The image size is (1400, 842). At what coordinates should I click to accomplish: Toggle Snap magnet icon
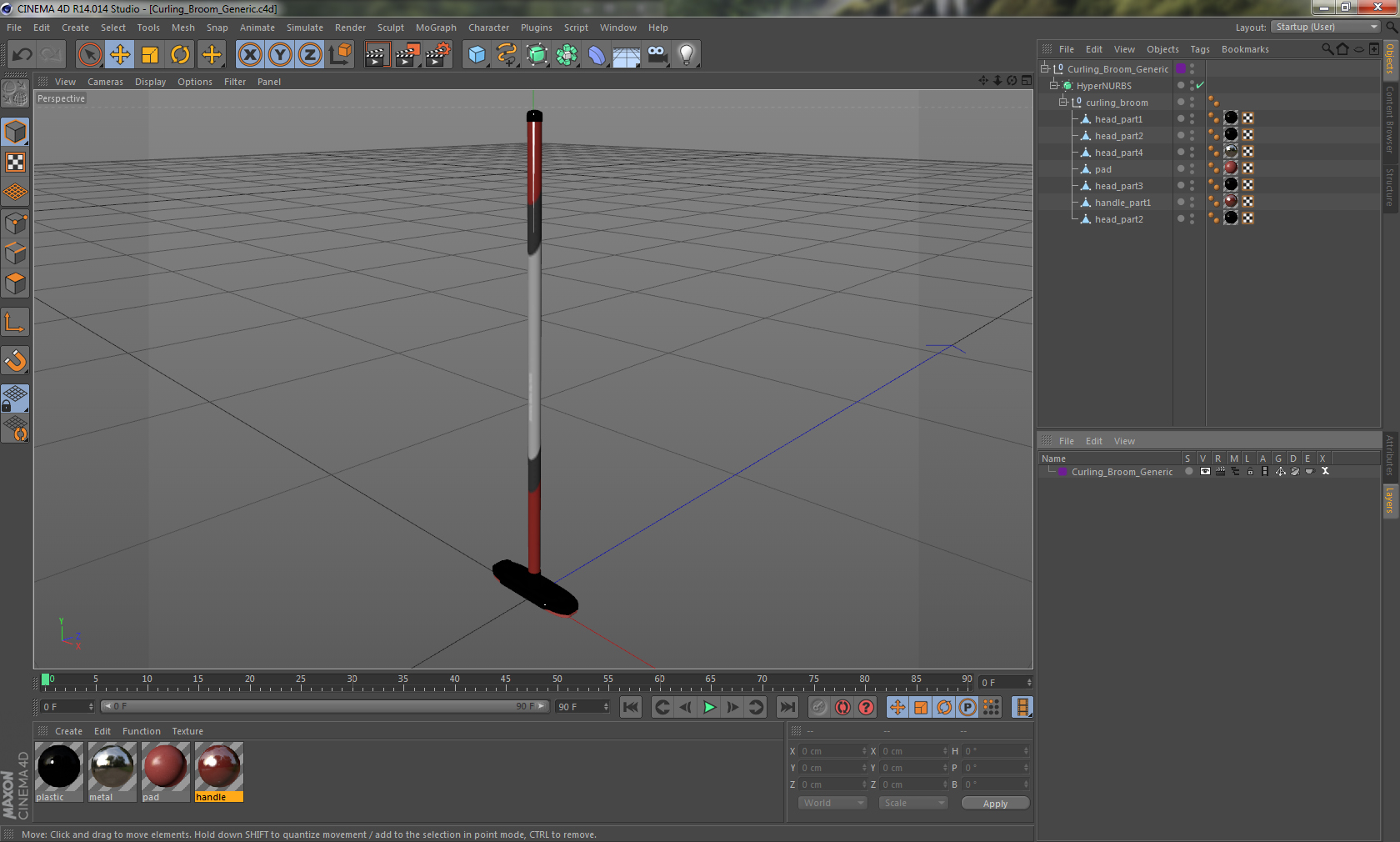pyautogui.click(x=15, y=360)
